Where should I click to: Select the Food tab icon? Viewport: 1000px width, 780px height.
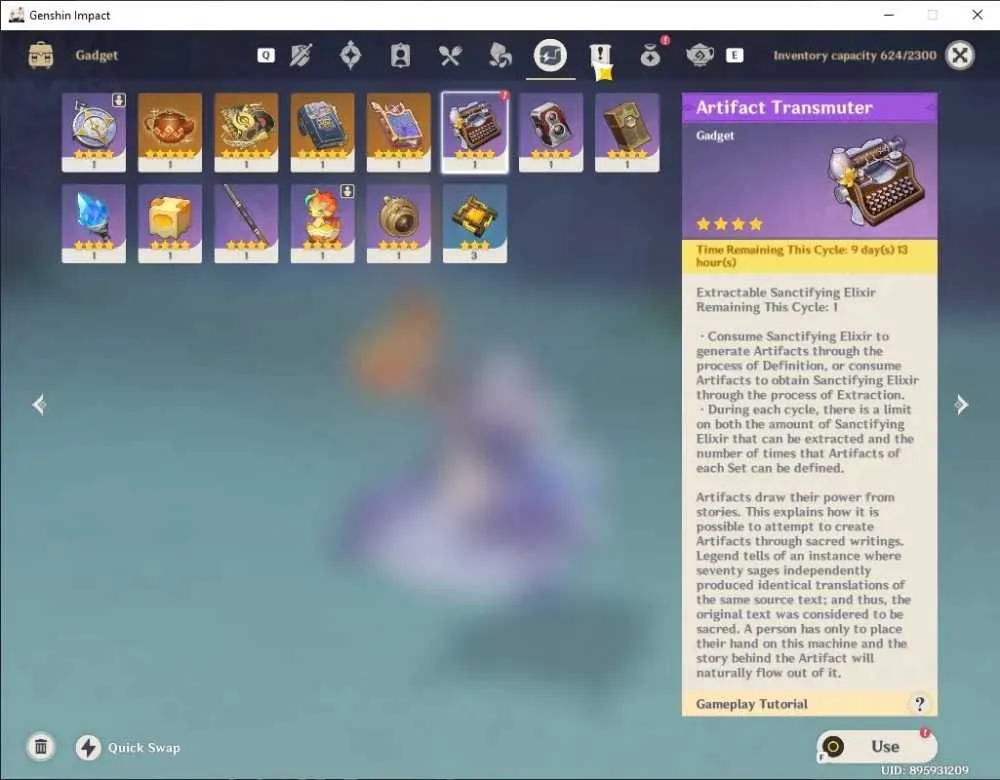coord(450,55)
